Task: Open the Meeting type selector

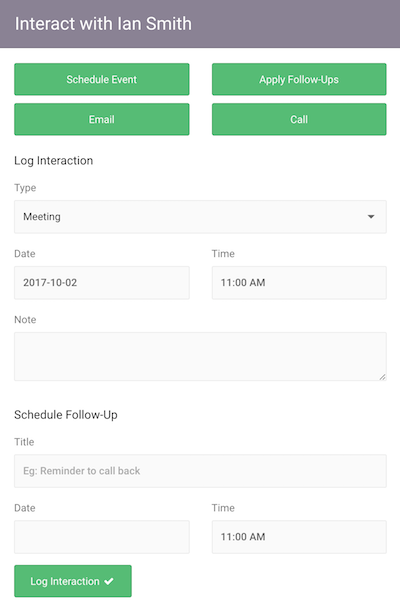Action: 200,217
